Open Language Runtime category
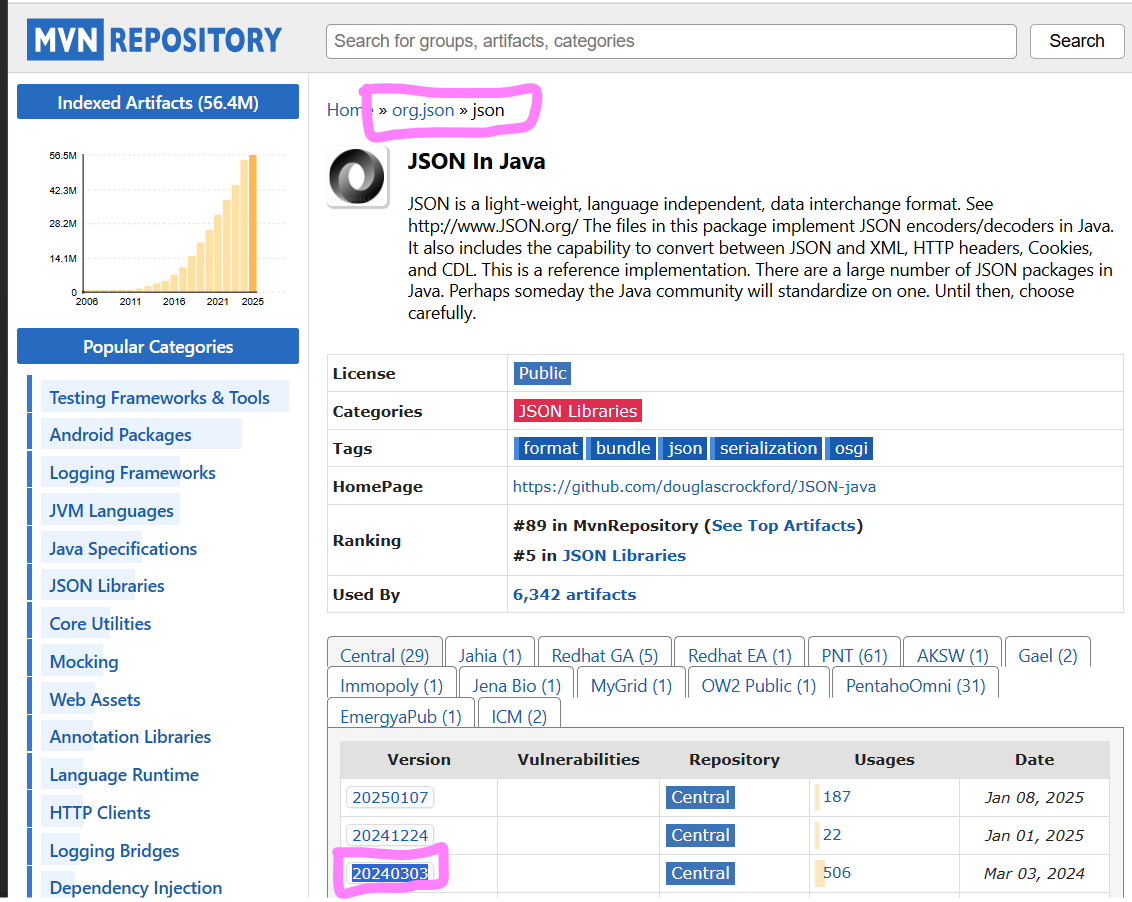 tap(124, 775)
